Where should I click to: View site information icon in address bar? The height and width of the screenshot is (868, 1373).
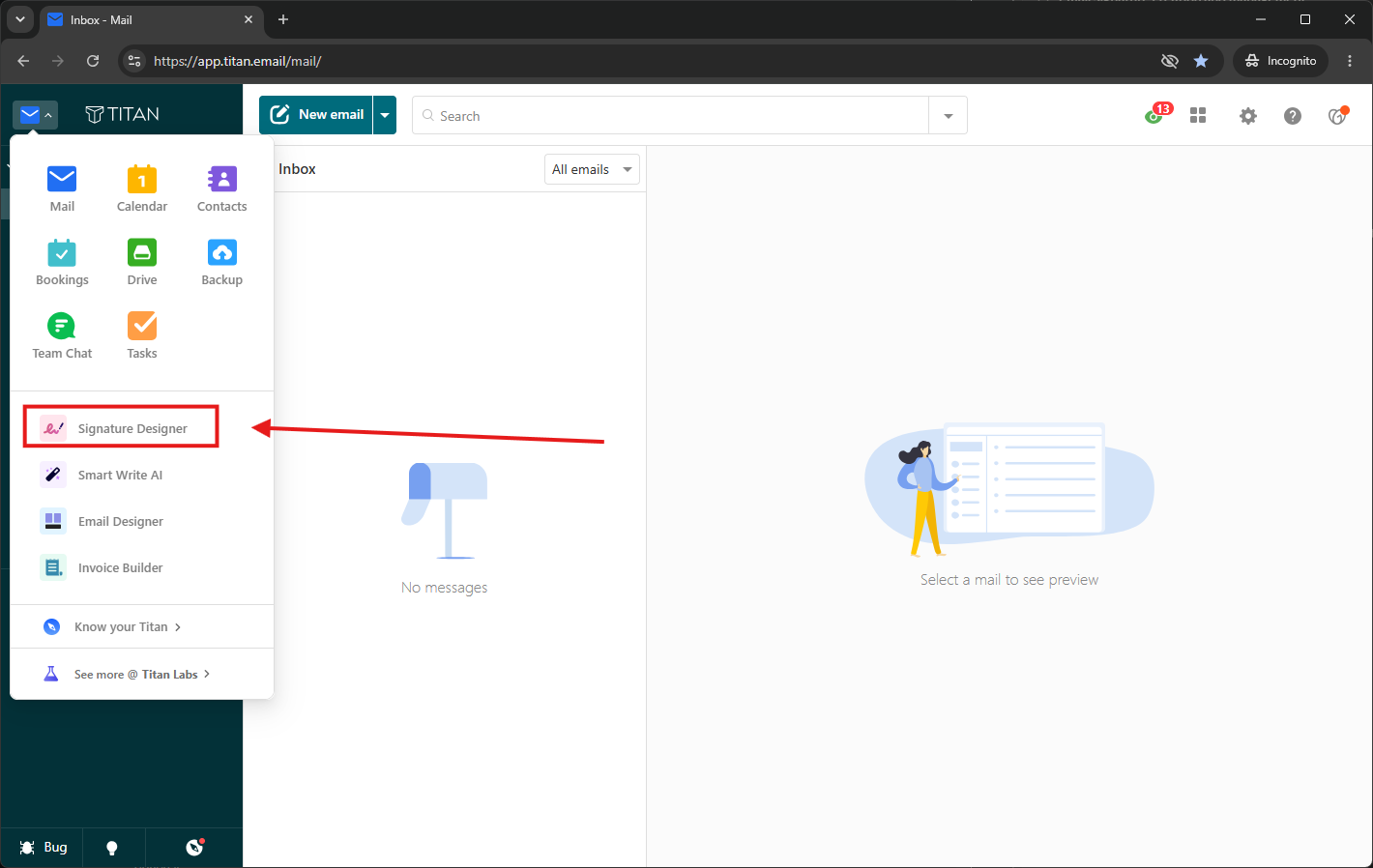click(135, 61)
